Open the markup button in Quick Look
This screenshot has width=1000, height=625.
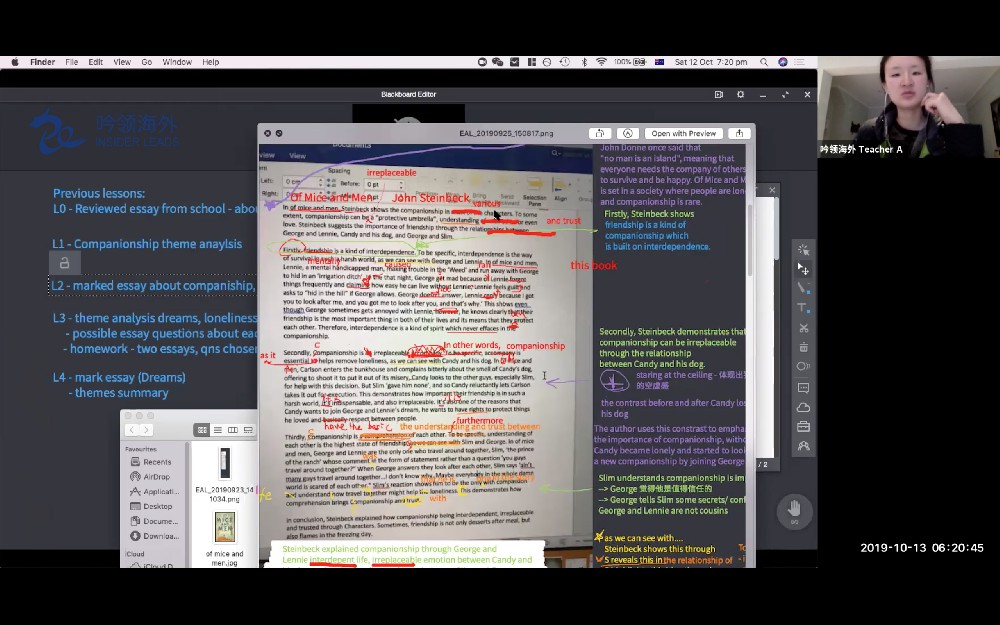click(628, 133)
